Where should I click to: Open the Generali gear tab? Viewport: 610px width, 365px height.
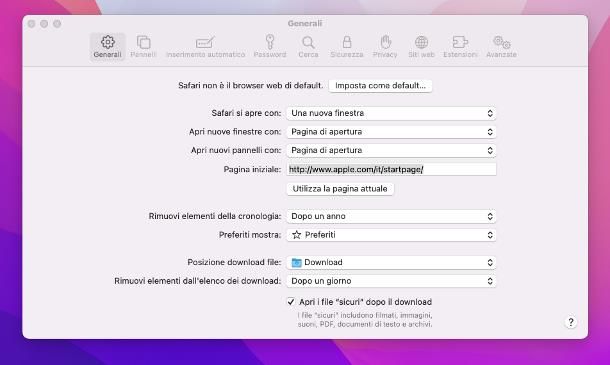click(x=107, y=47)
